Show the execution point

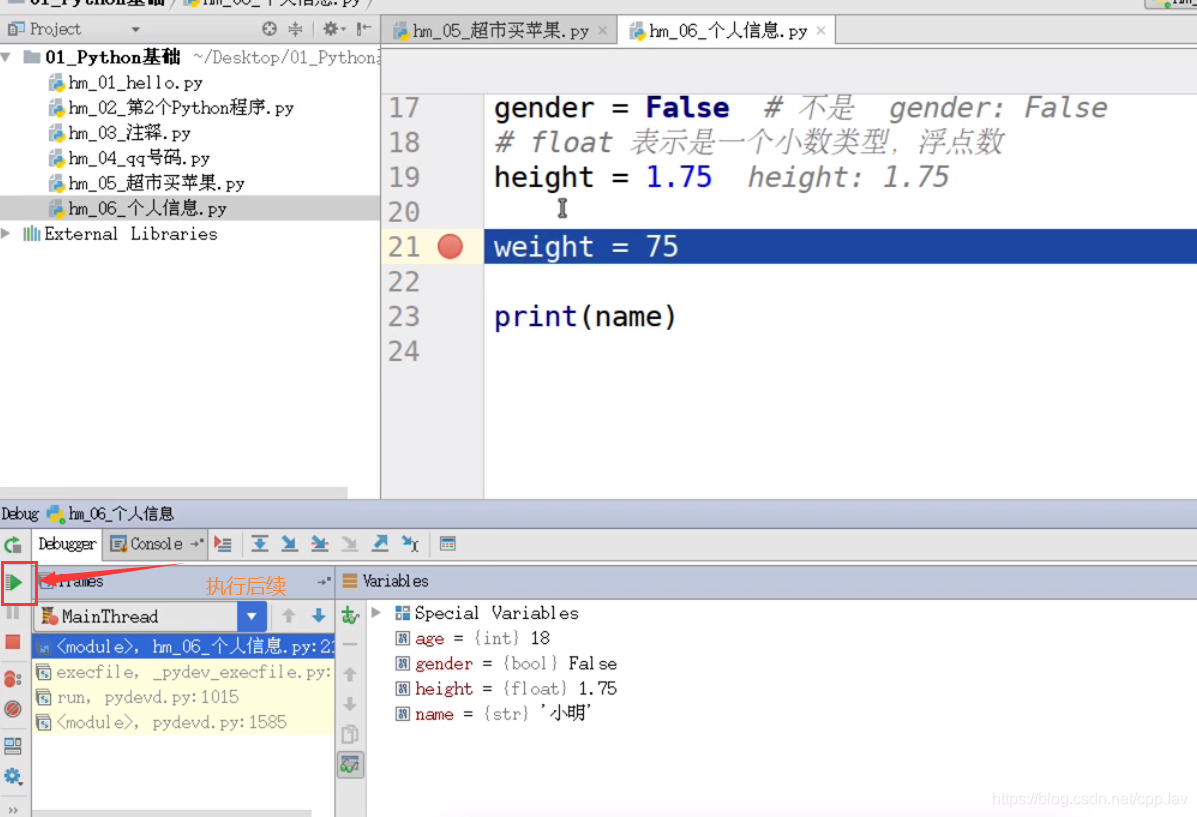click(223, 544)
